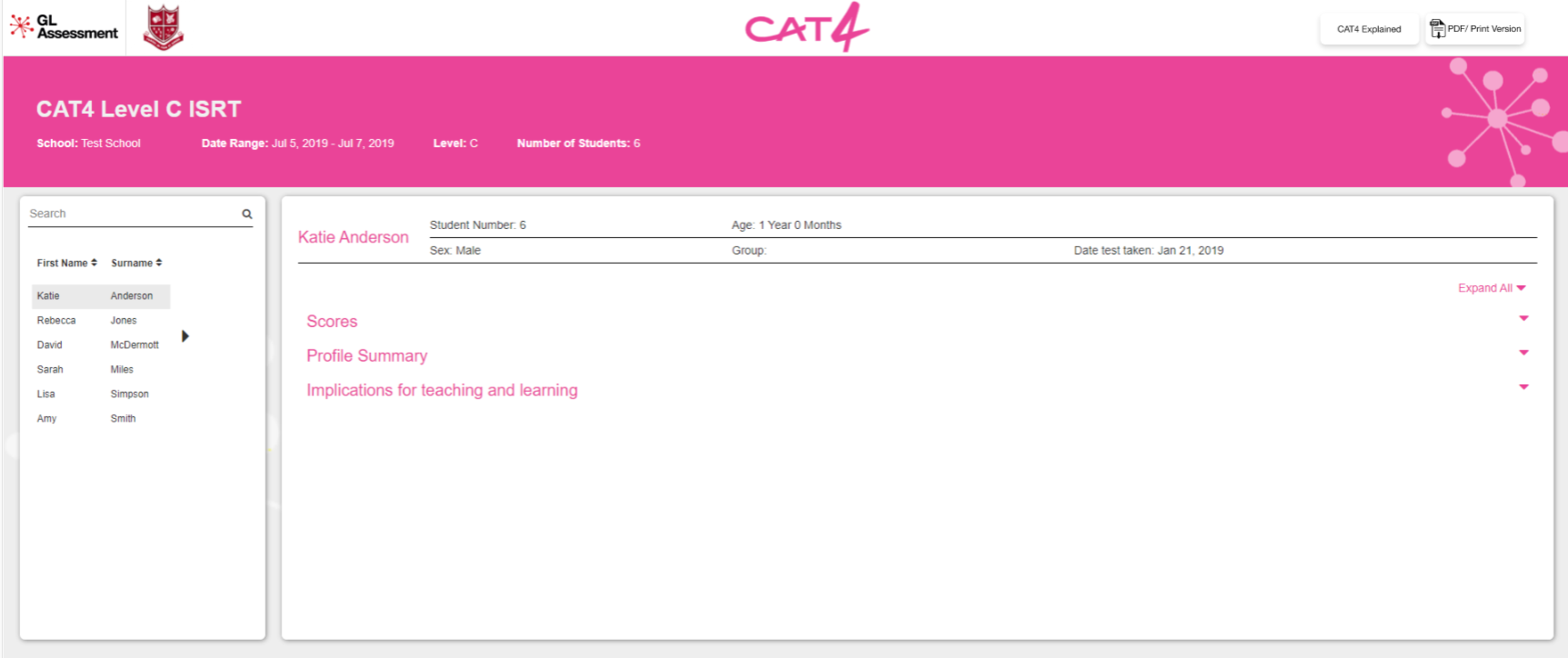Click 'Student Number: 6' text
The height and width of the screenshot is (658, 1568).
coord(478,225)
